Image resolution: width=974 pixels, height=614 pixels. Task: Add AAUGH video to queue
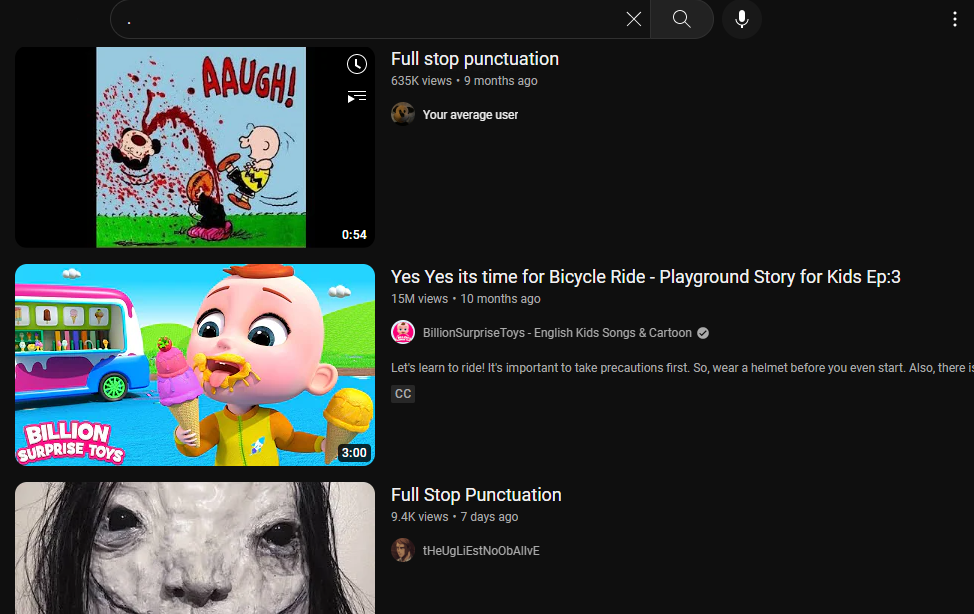357,96
